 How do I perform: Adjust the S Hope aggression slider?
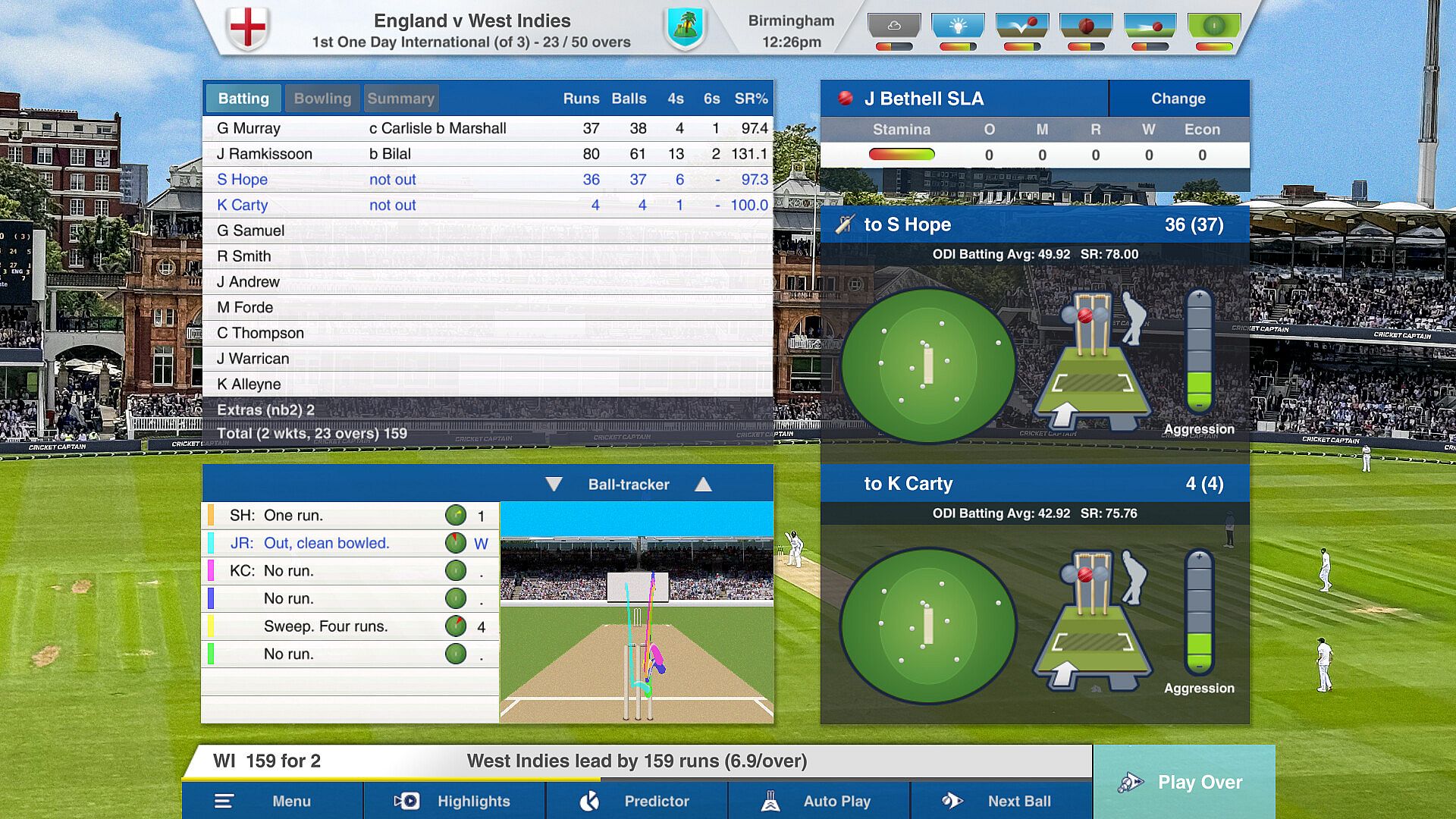(x=1199, y=351)
